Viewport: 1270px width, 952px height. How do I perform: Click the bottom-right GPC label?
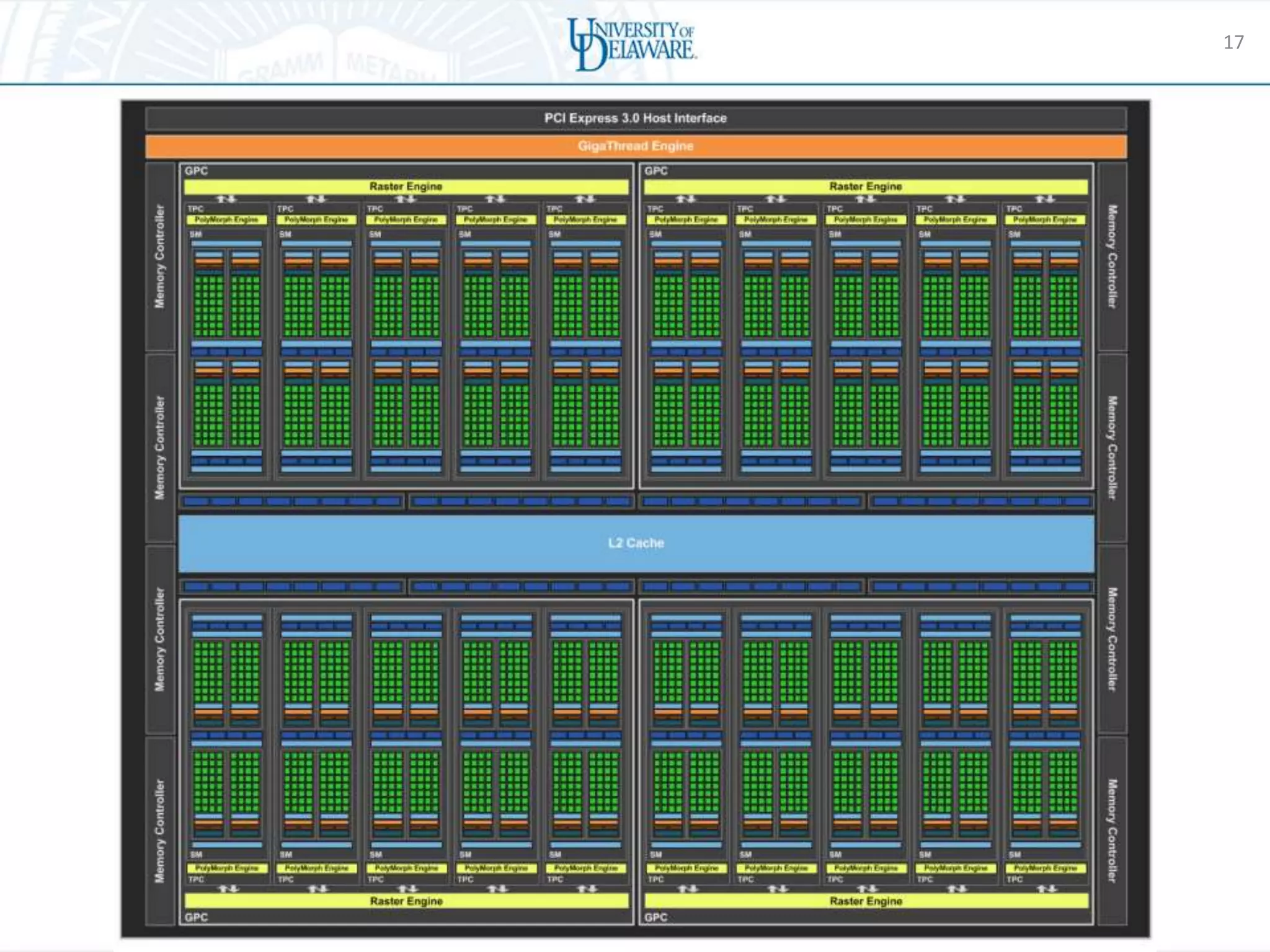(656, 917)
